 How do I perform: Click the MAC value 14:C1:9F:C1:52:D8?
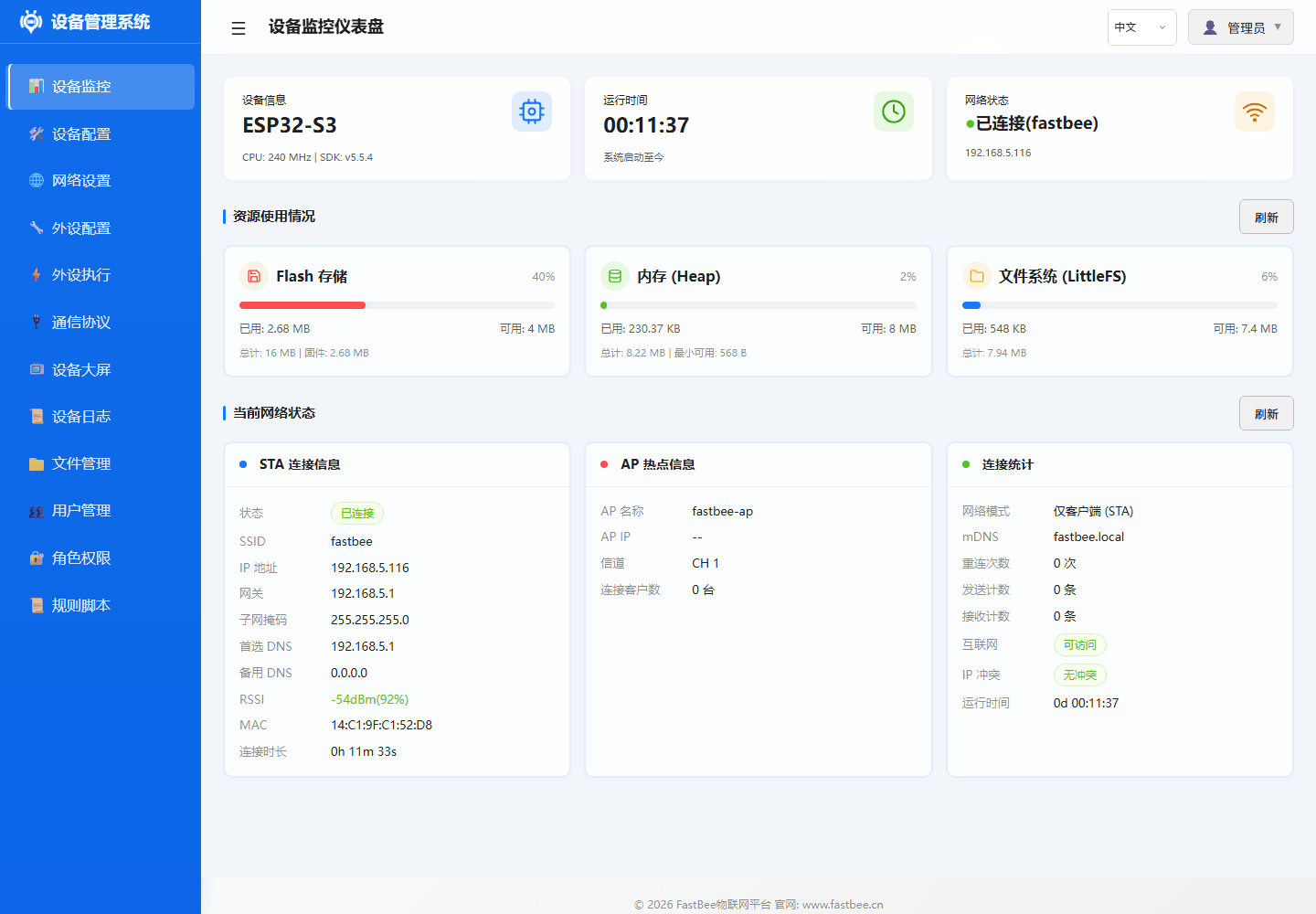click(x=381, y=725)
